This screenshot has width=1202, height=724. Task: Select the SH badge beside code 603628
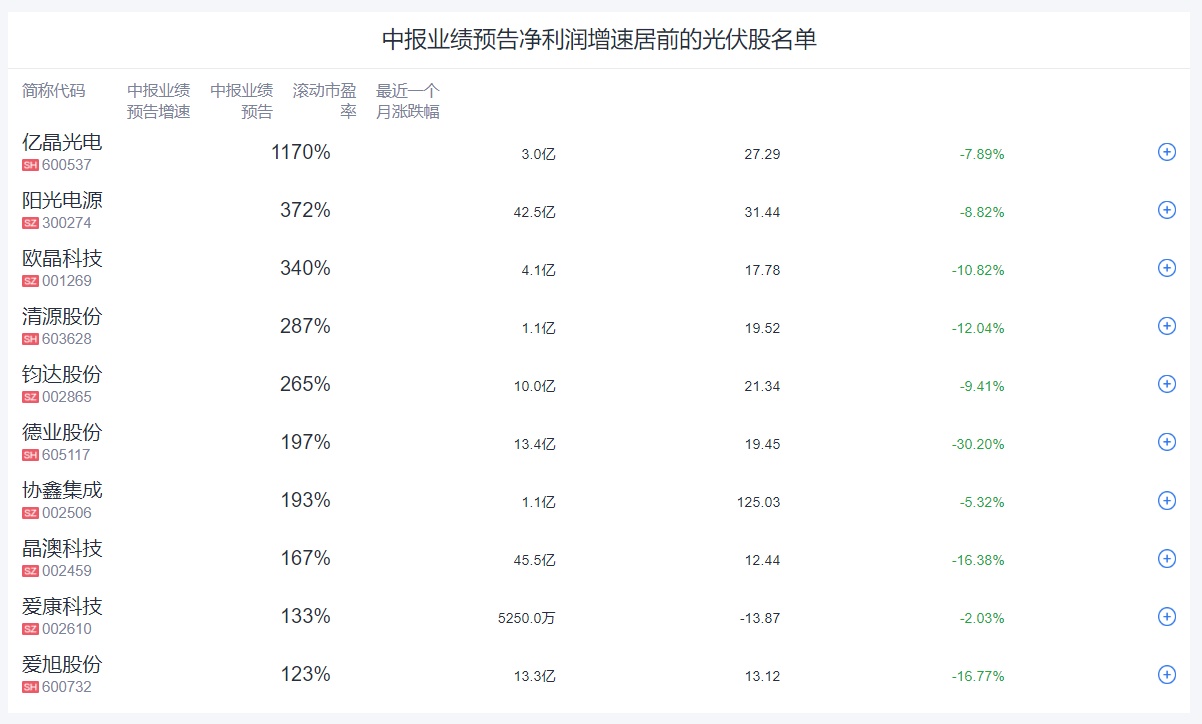30,339
